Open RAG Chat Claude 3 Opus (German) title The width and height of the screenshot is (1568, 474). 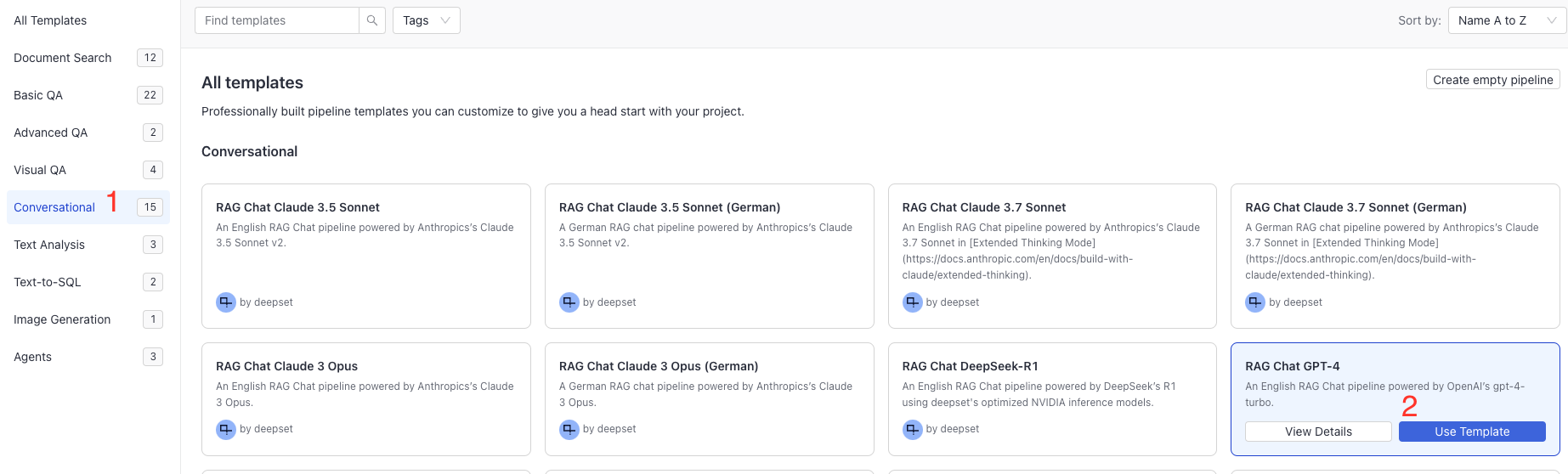click(659, 366)
